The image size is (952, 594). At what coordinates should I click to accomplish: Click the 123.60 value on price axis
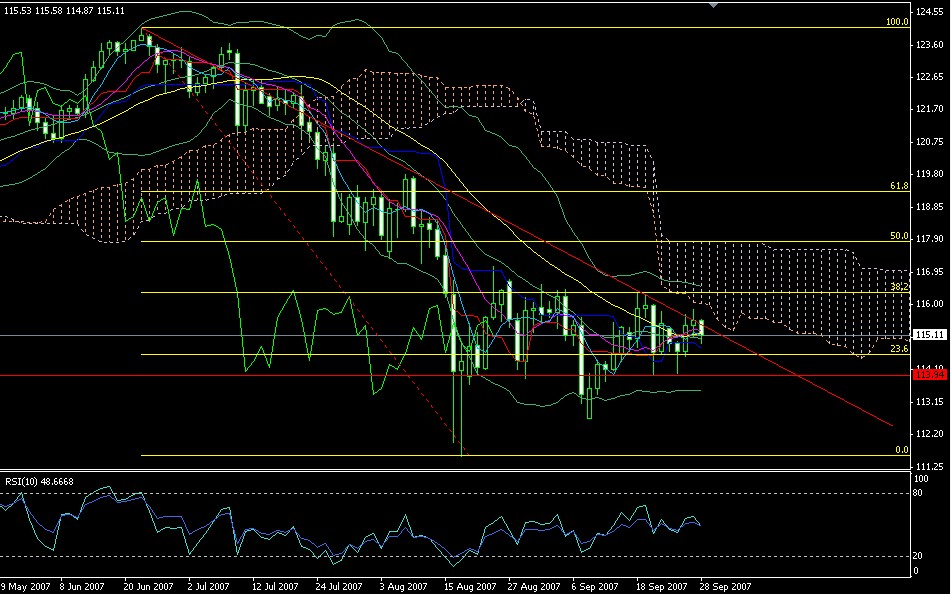pos(930,44)
